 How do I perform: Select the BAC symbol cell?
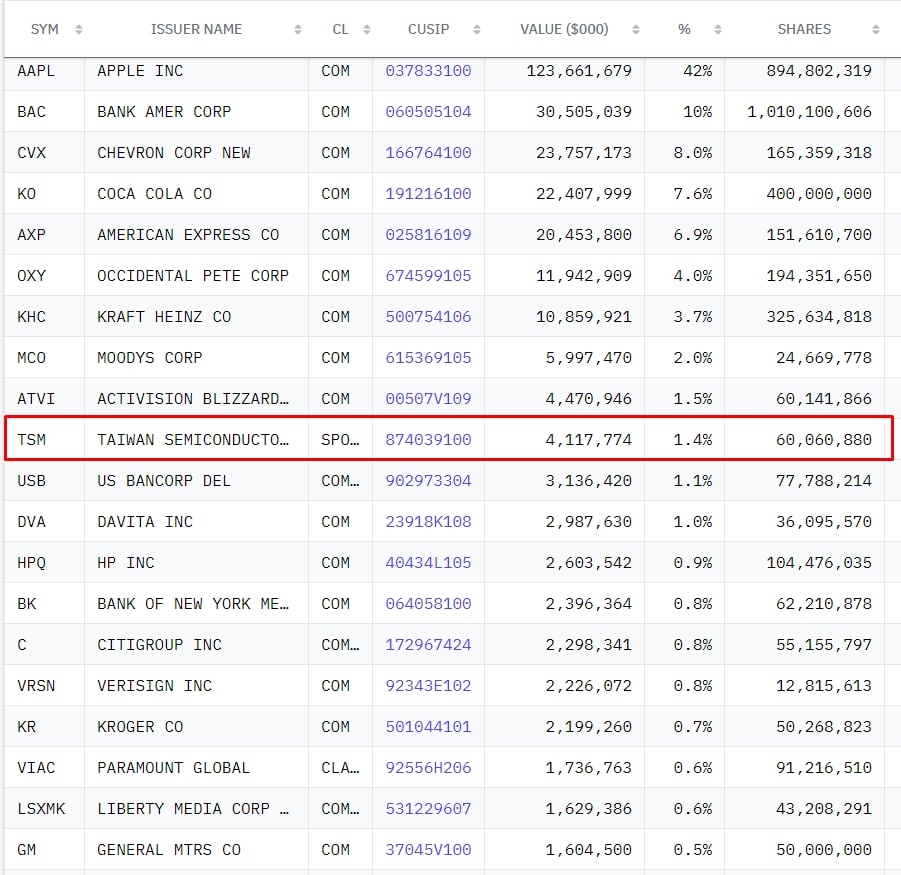pyautogui.click(x=31, y=111)
